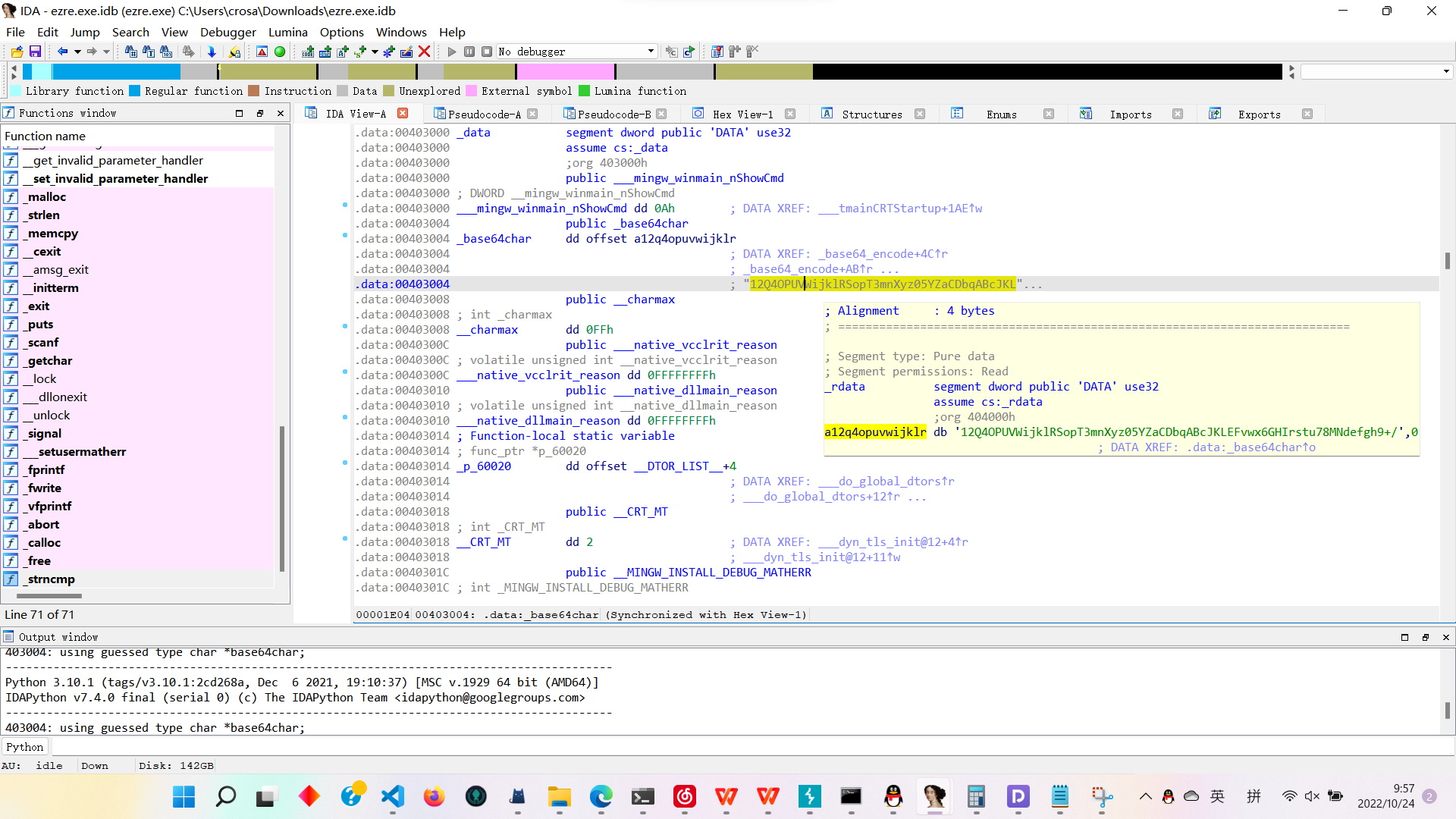Image resolution: width=1456 pixels, height=819 pixels.
Task: Jump forward with the gray right arrow
Action: tap(92, 52)
